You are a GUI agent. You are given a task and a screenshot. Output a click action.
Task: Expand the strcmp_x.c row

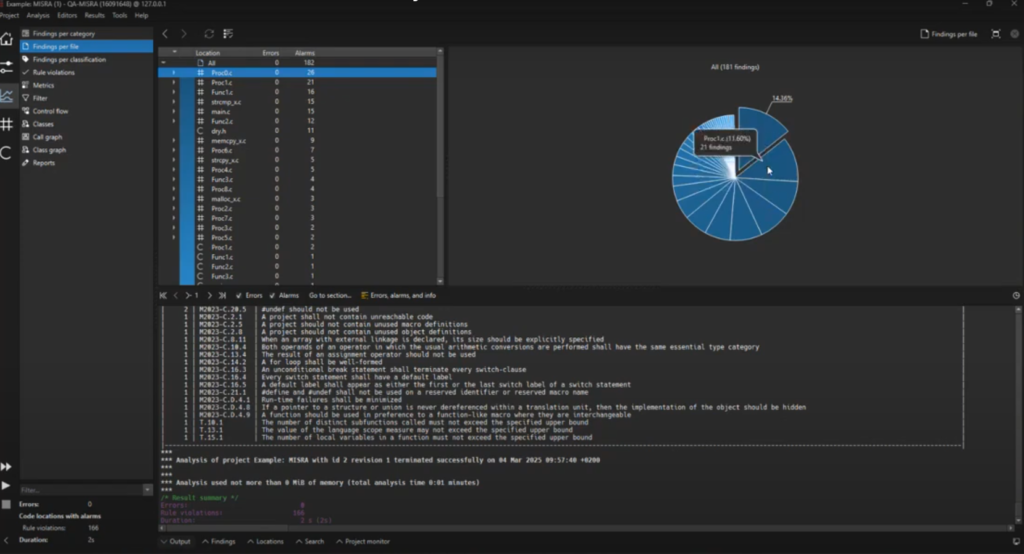click(174, 102)
